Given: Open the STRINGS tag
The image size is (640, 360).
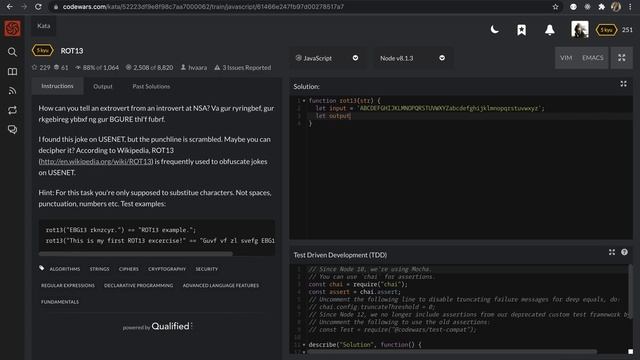Looking at the screenshot, I should pyautogui.click(x=100, y=269).
